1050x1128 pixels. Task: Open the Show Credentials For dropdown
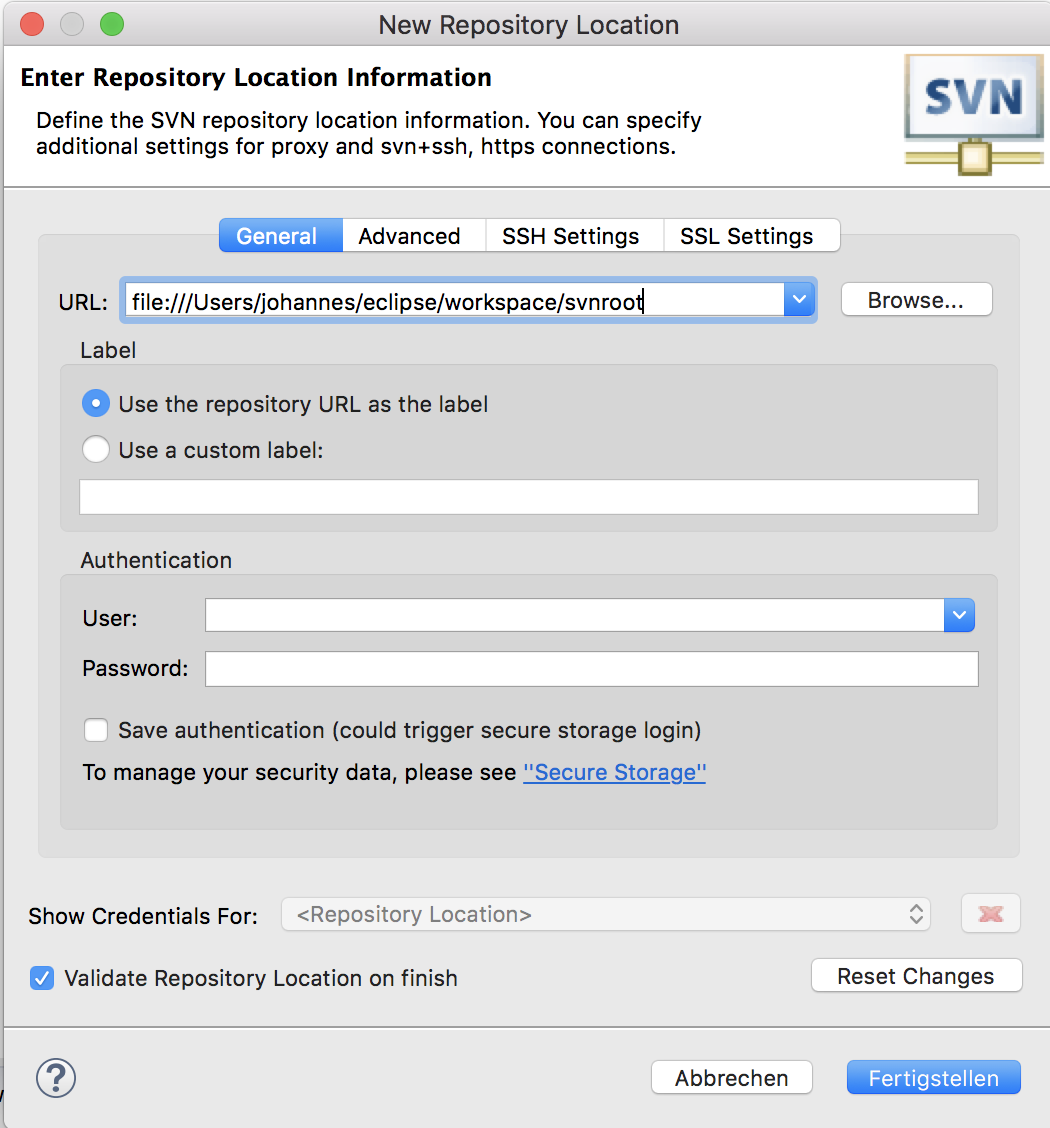click(606, 914)
